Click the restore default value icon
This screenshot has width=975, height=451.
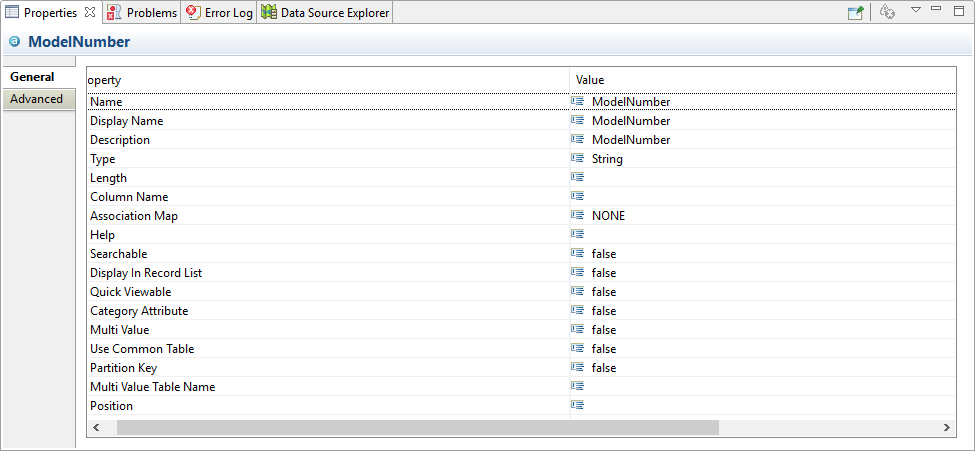tap(887, 12)
